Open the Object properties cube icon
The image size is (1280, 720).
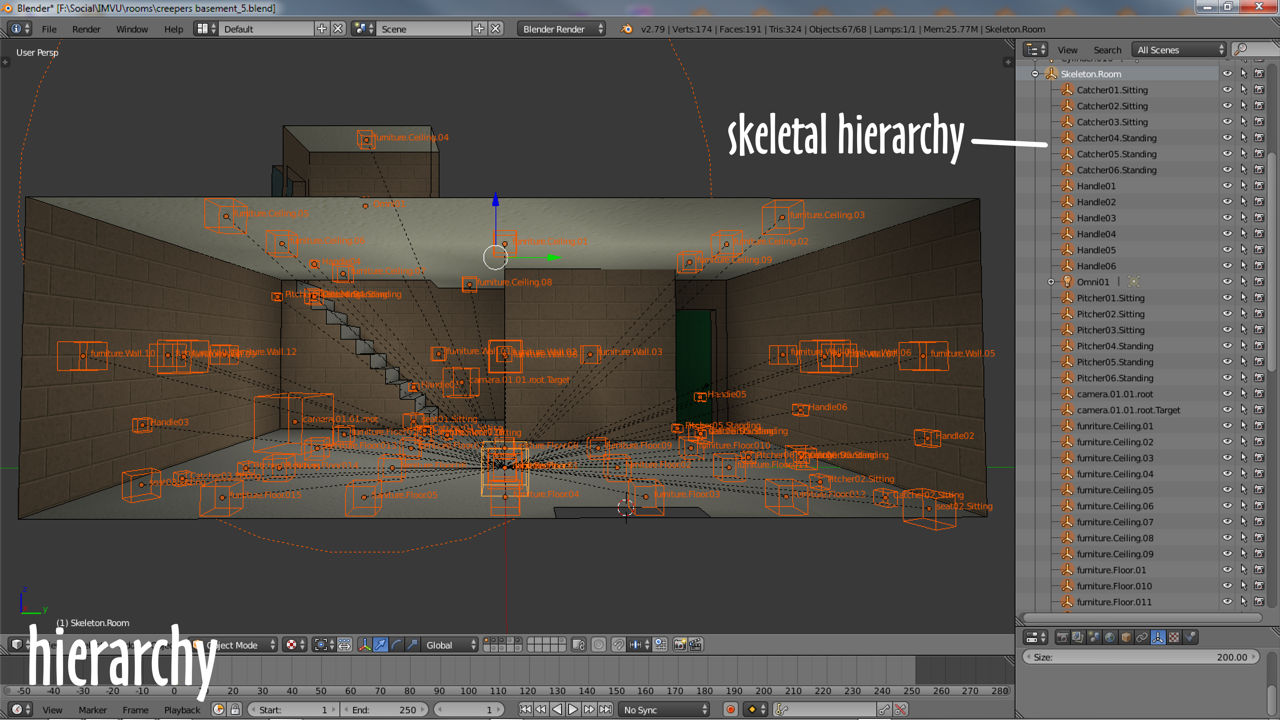point(1127,637)
